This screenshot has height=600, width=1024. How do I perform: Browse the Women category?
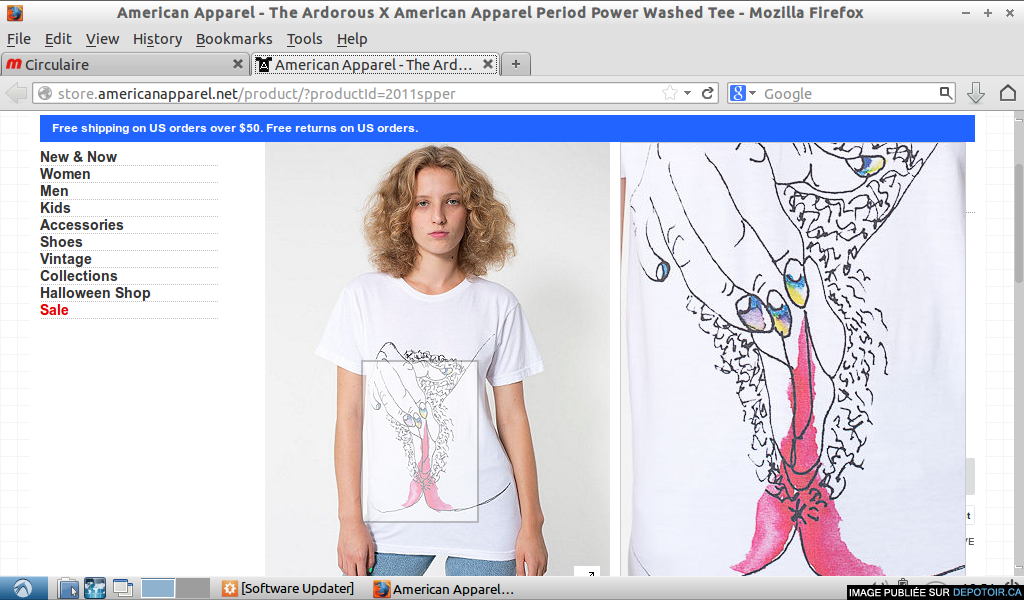pyautogui.click(x=65, y=174)
